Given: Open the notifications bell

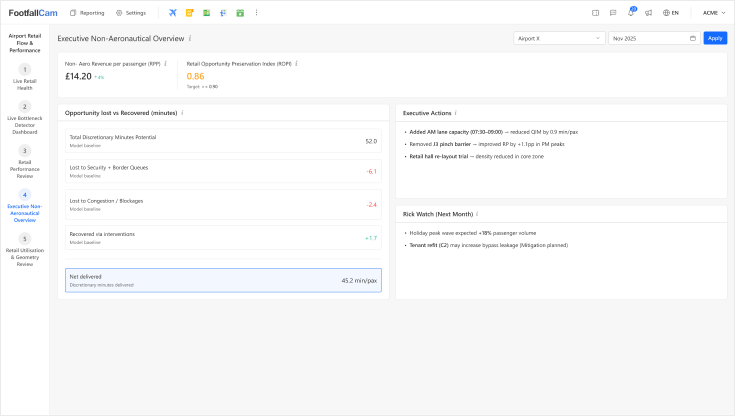Looking at the screenshot, I should (x=631, y=12).
